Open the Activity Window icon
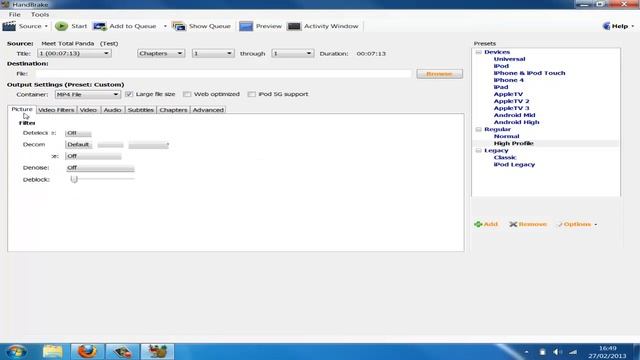 (x=294, y=26)
